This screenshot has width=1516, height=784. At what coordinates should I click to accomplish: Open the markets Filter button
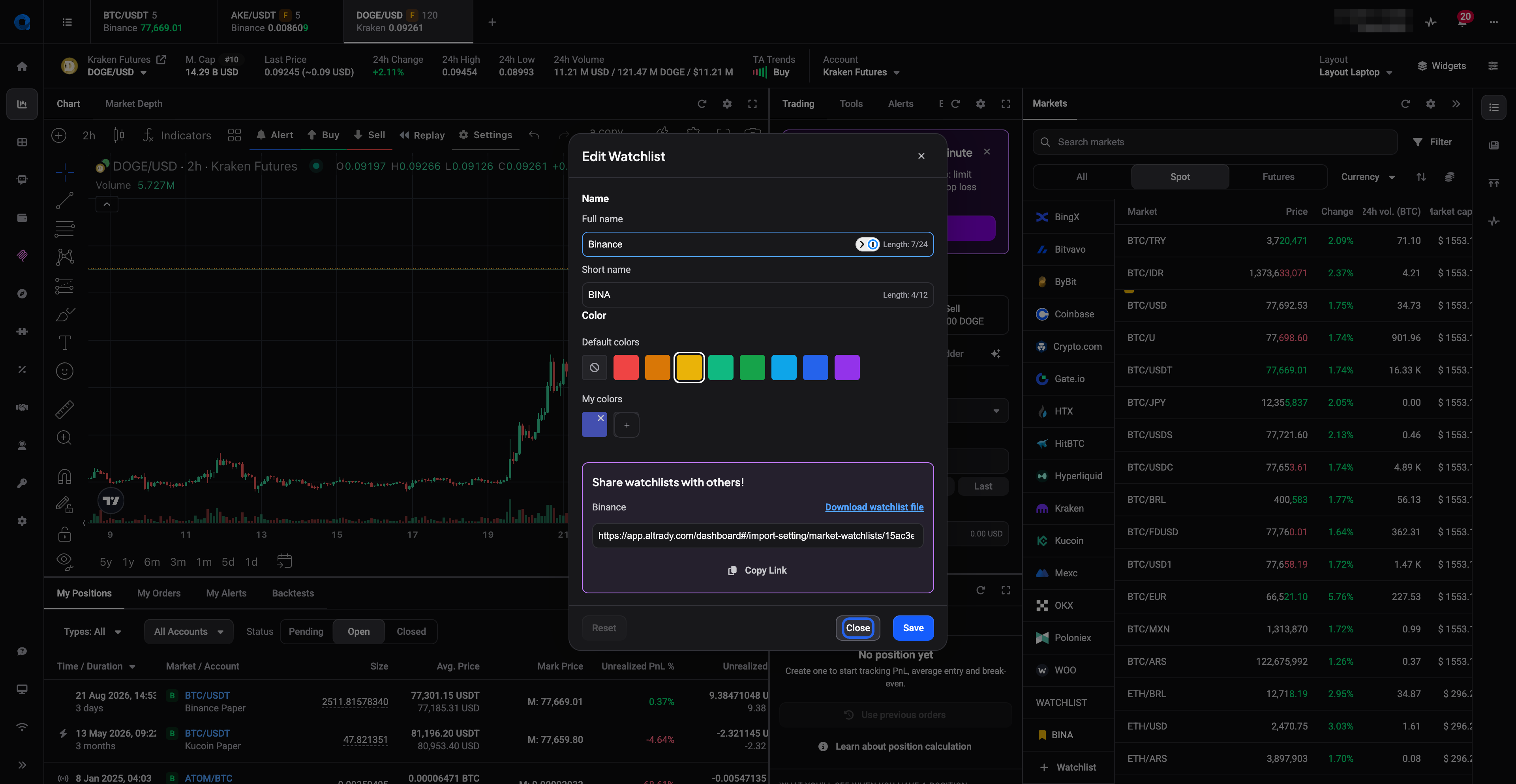[1432, 142]
